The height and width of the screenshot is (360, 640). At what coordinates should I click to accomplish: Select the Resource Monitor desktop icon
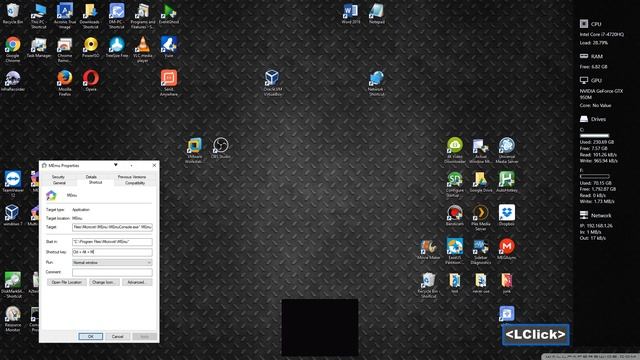(13, 314)
